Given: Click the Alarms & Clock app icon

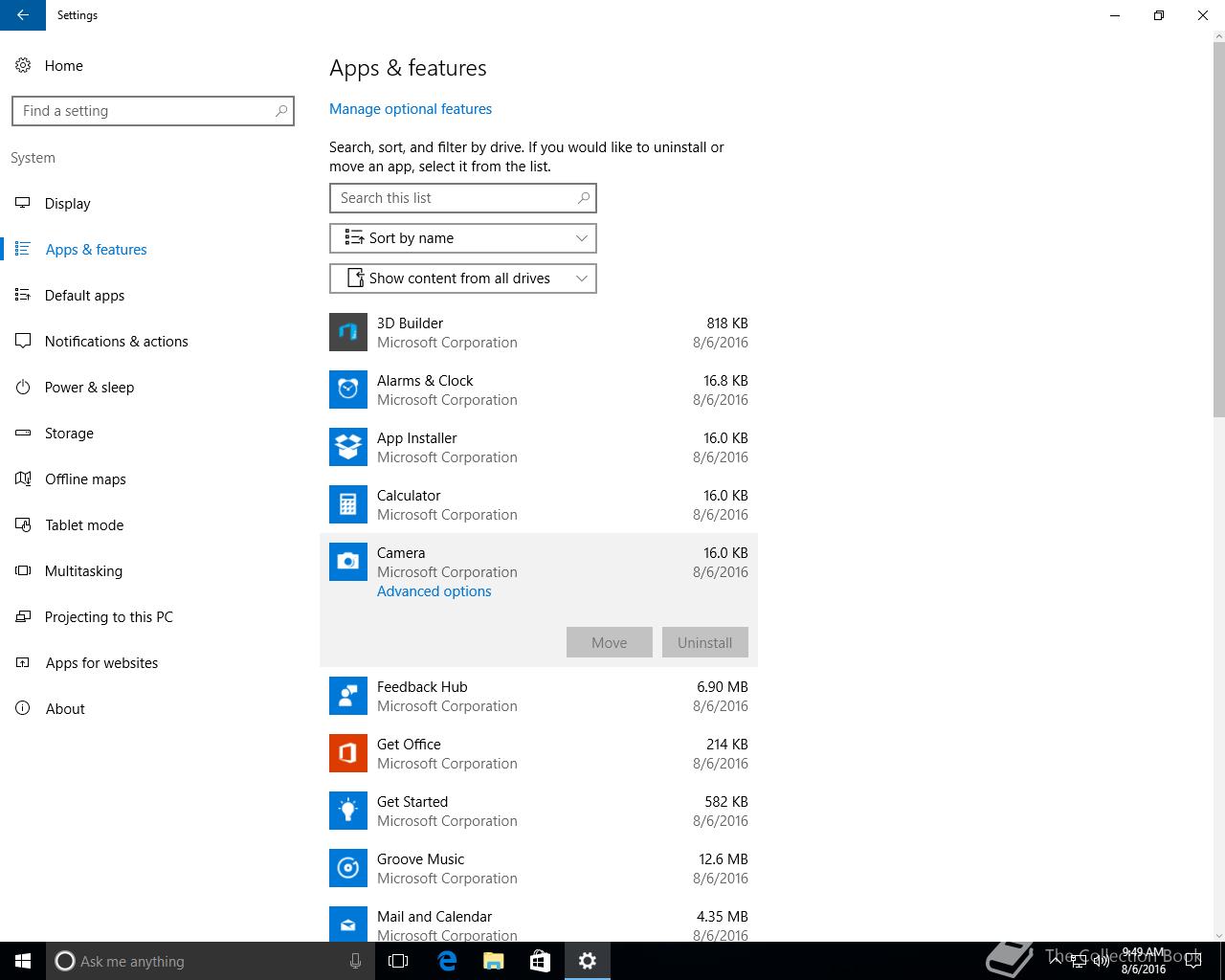Looking at the screenshot, I should click(348, 390).
